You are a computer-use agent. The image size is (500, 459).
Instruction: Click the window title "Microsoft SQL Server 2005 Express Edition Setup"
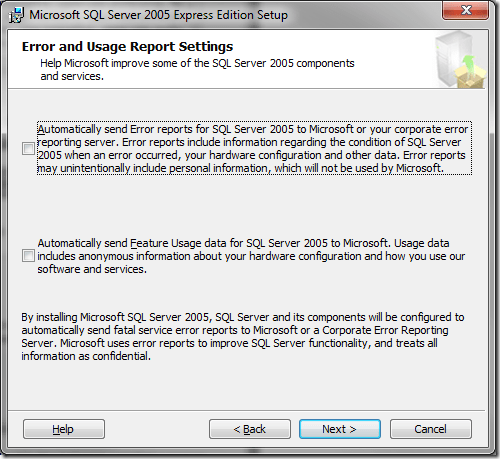(x=158, y=15)
